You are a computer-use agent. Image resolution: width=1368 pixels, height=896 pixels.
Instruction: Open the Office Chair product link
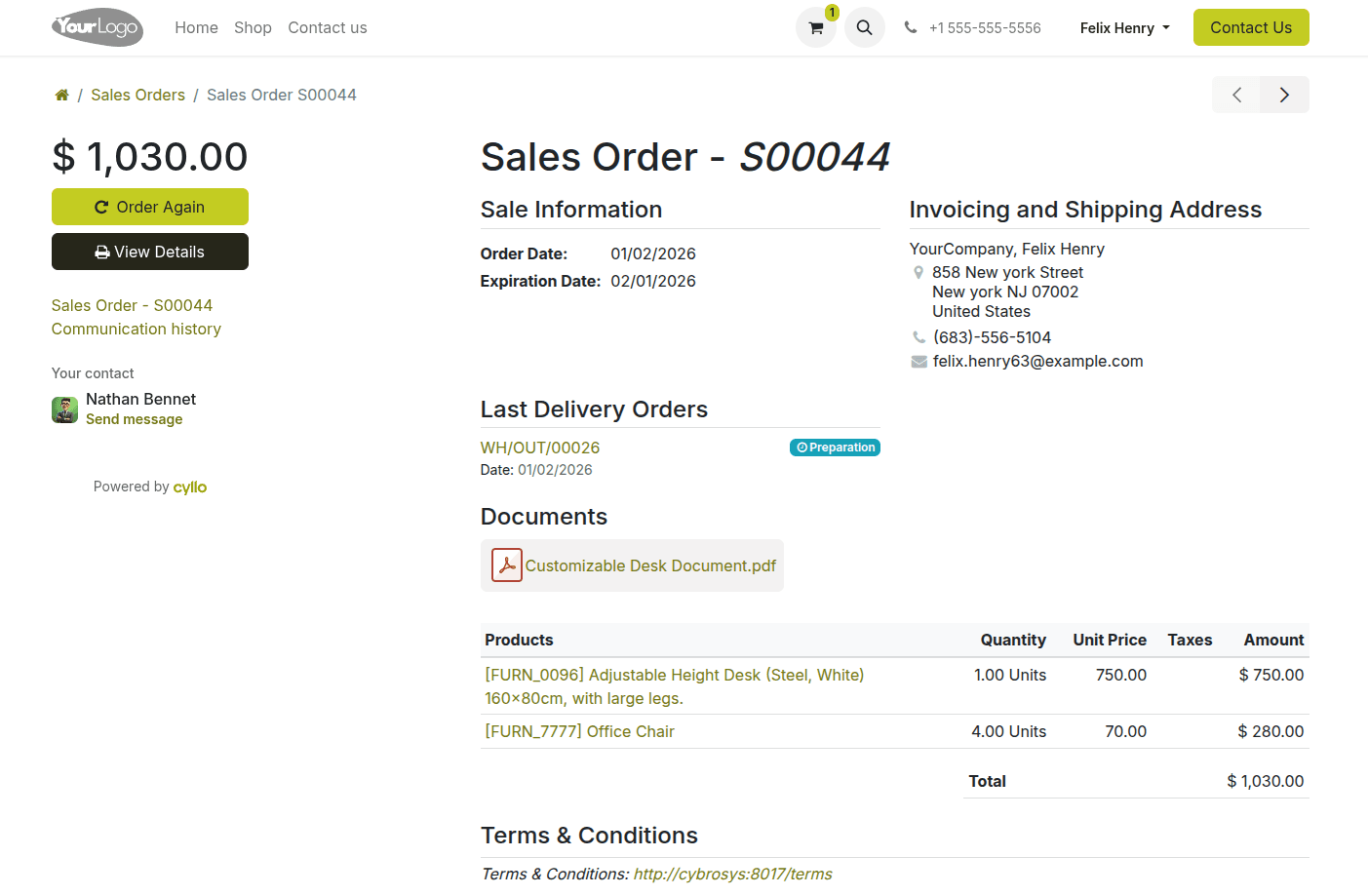(579, 731)
